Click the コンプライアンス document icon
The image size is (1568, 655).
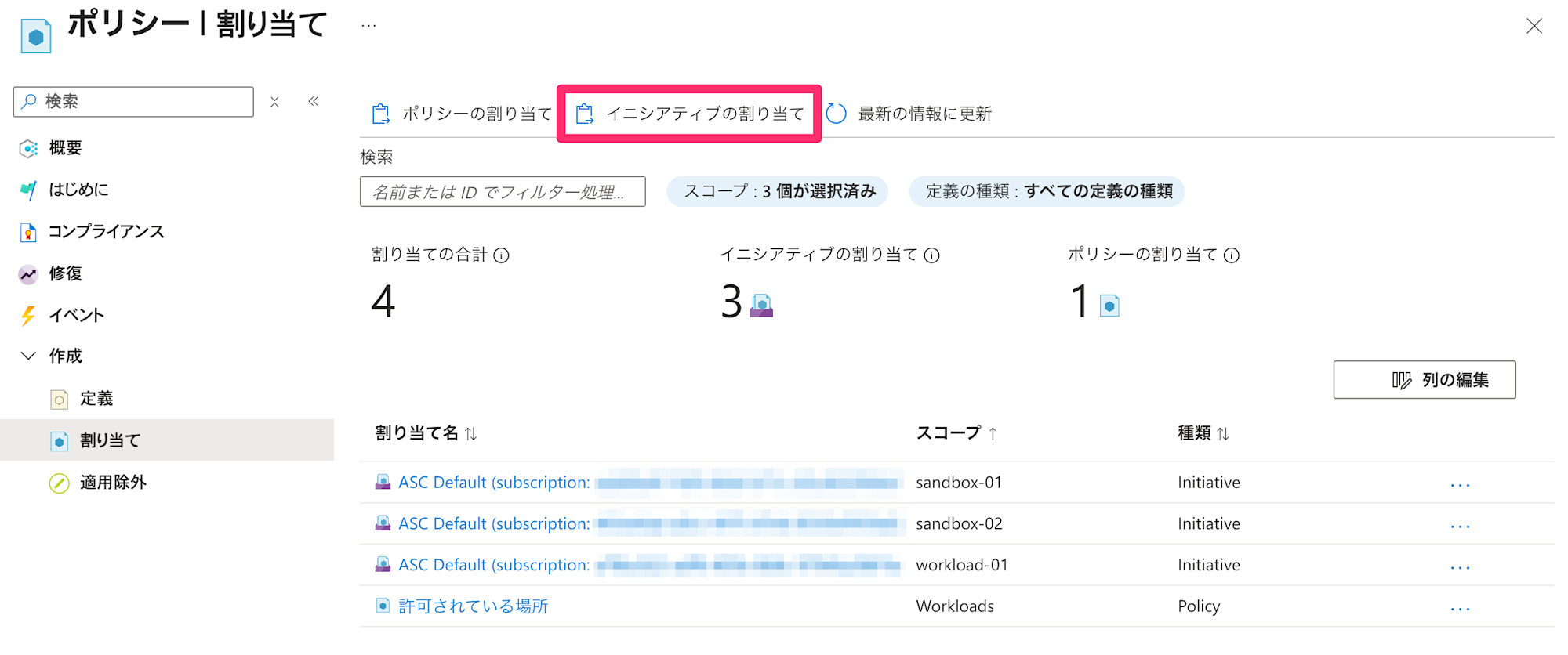pyautogui.click(x=28, y=233)
